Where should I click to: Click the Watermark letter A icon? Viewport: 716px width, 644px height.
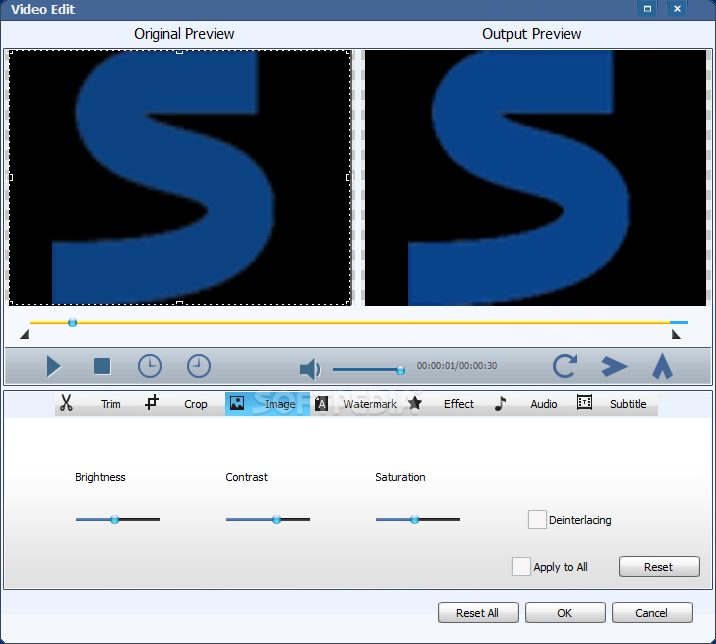click(x=321, y=404)
